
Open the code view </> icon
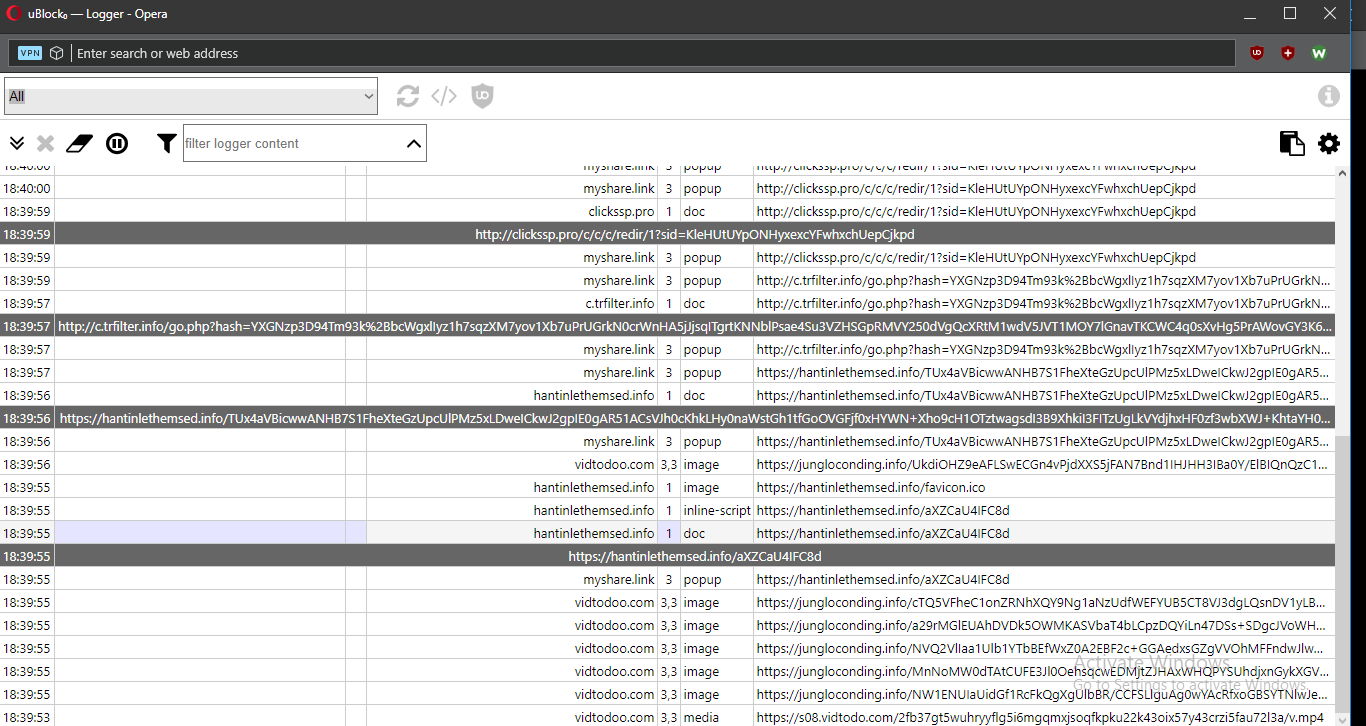444,96
